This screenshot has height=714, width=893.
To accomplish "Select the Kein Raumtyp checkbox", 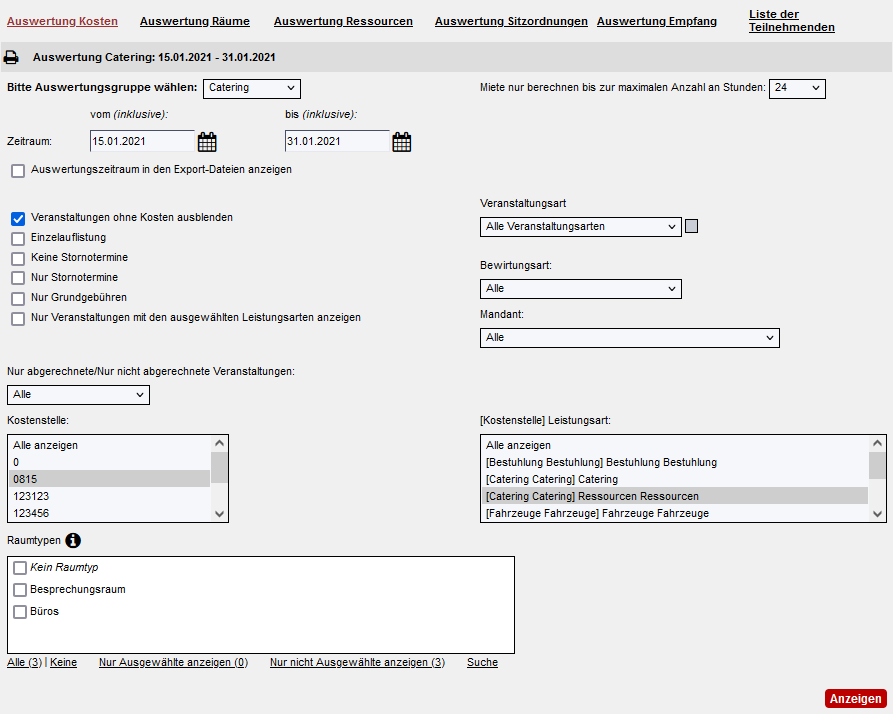I will [x=20, y=568].
